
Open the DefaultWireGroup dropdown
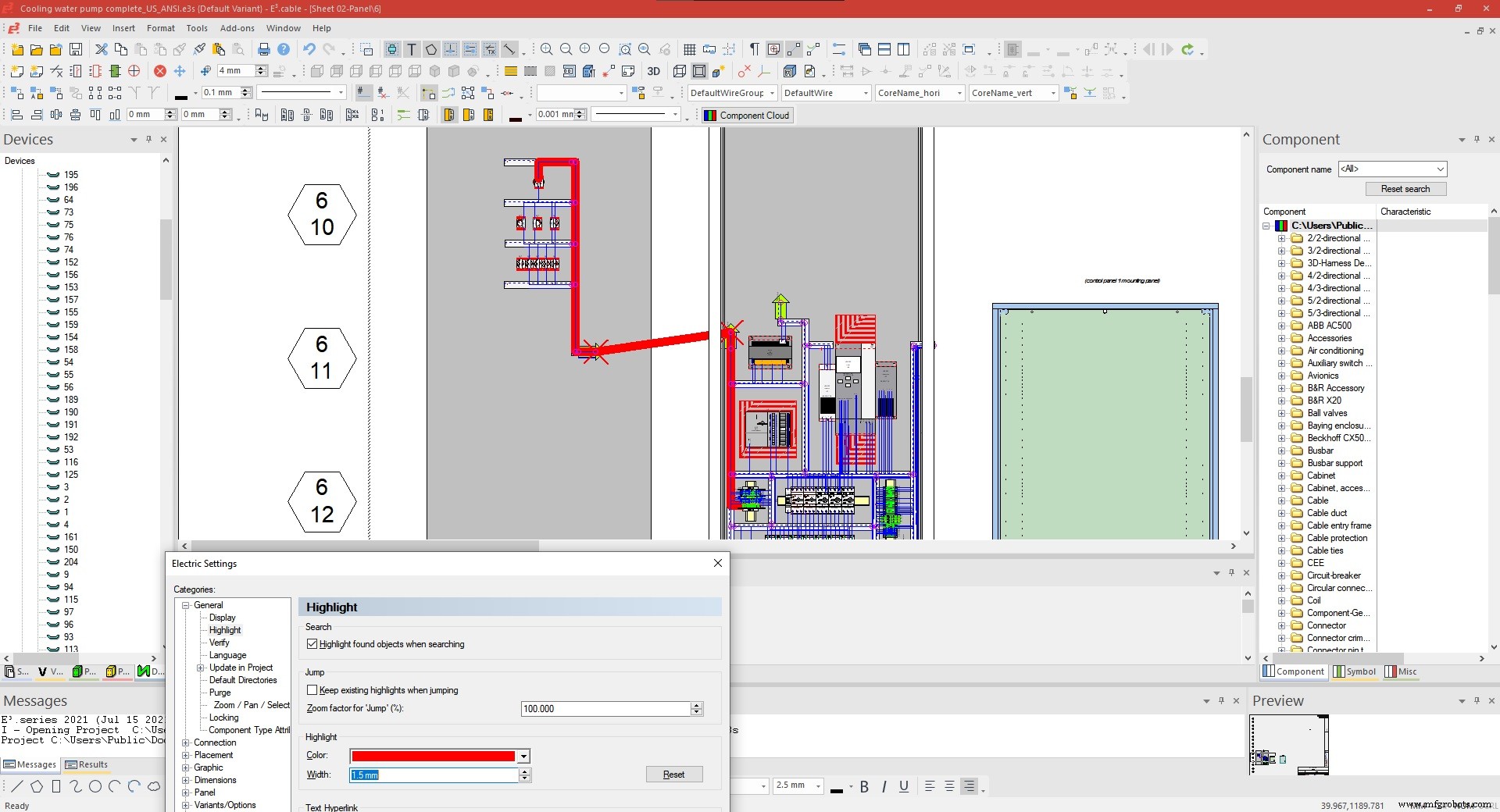click(771, 93)
